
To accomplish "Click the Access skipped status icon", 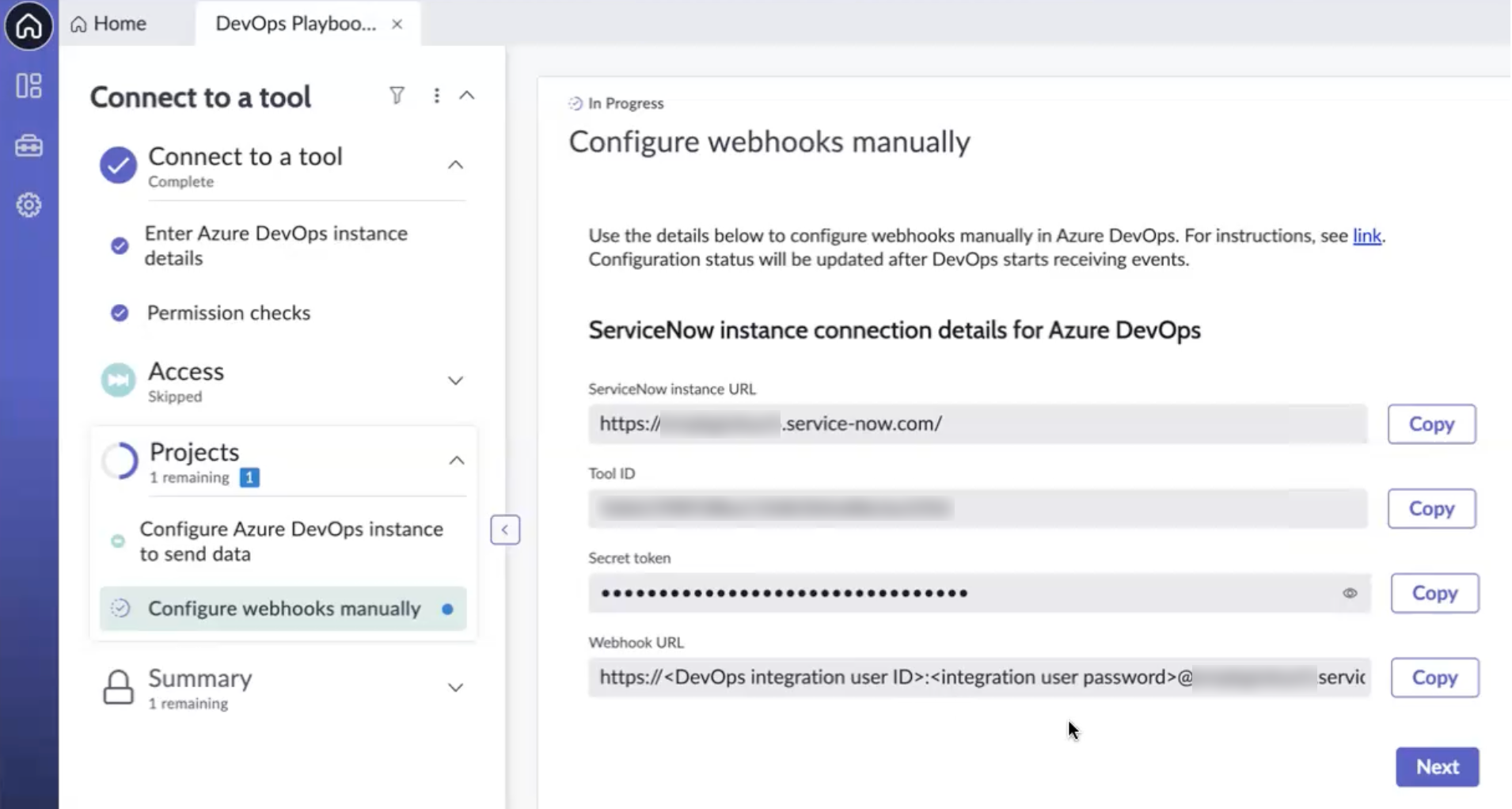I will 118,381.
